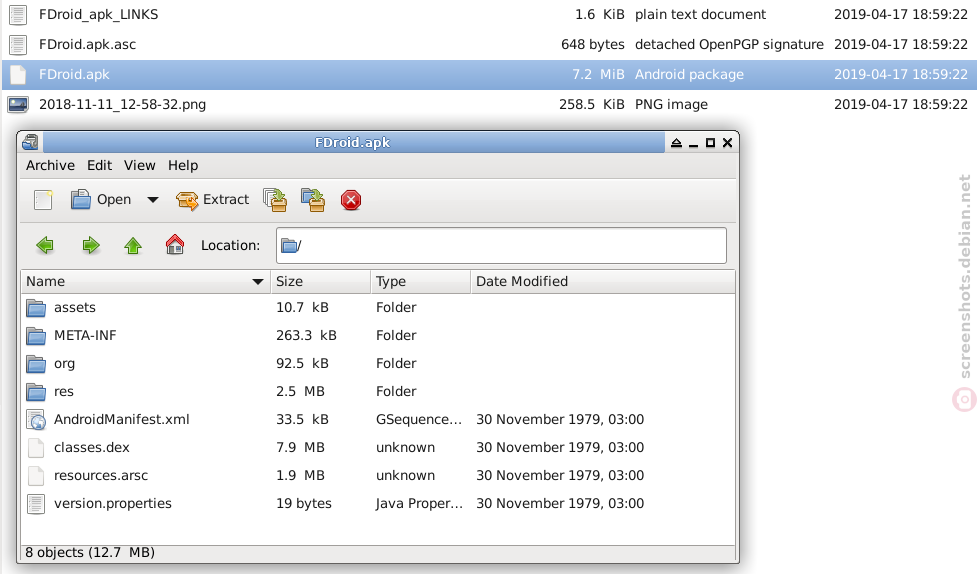Open the Edit menu
Screen dimensions: 977x574
[x=100, y=165]
